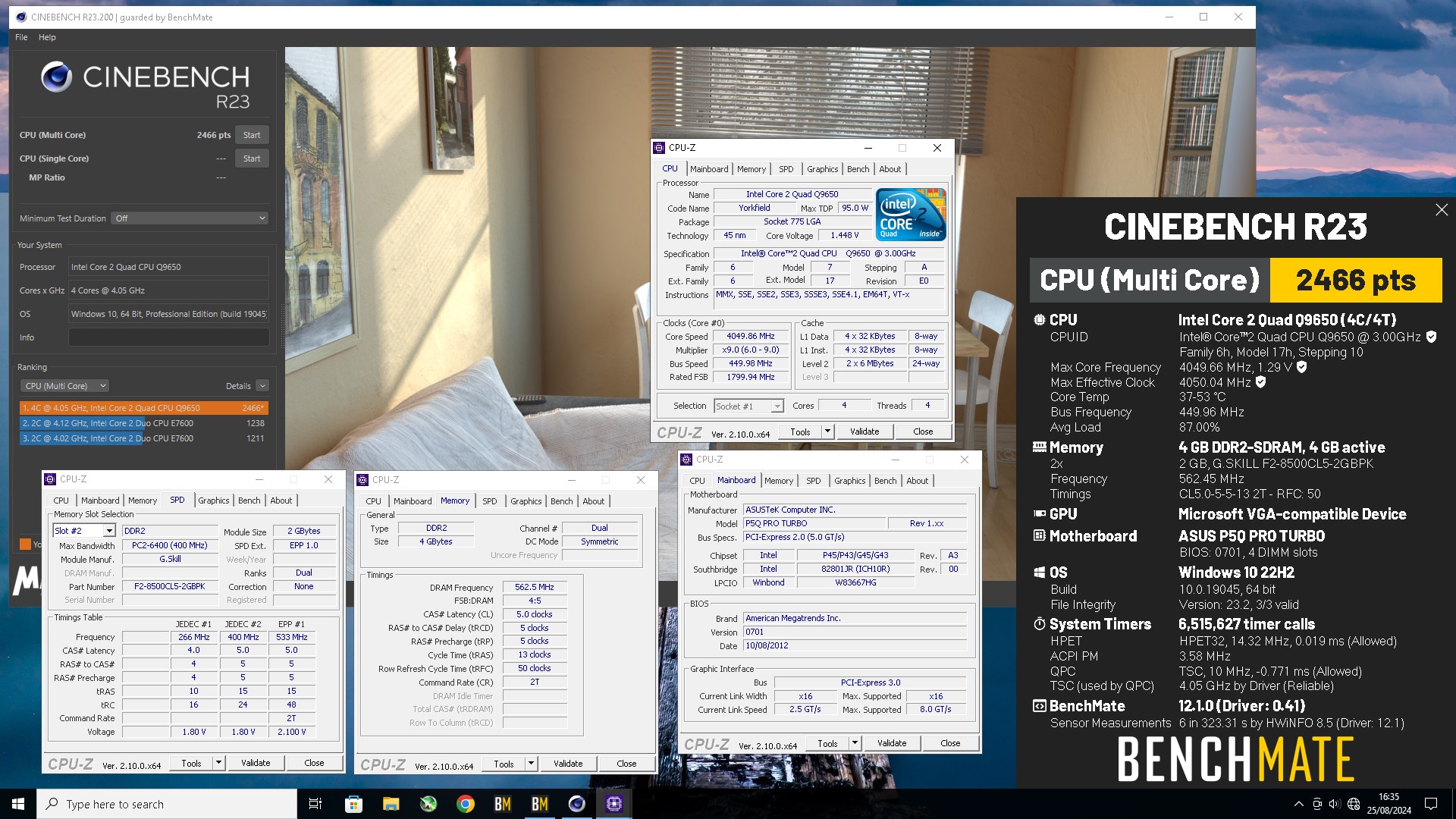The width and height of the screenshot is (1456, 819).
Task: Open second BenchMate taskbar icon
Action: click(x=540, y=804)
